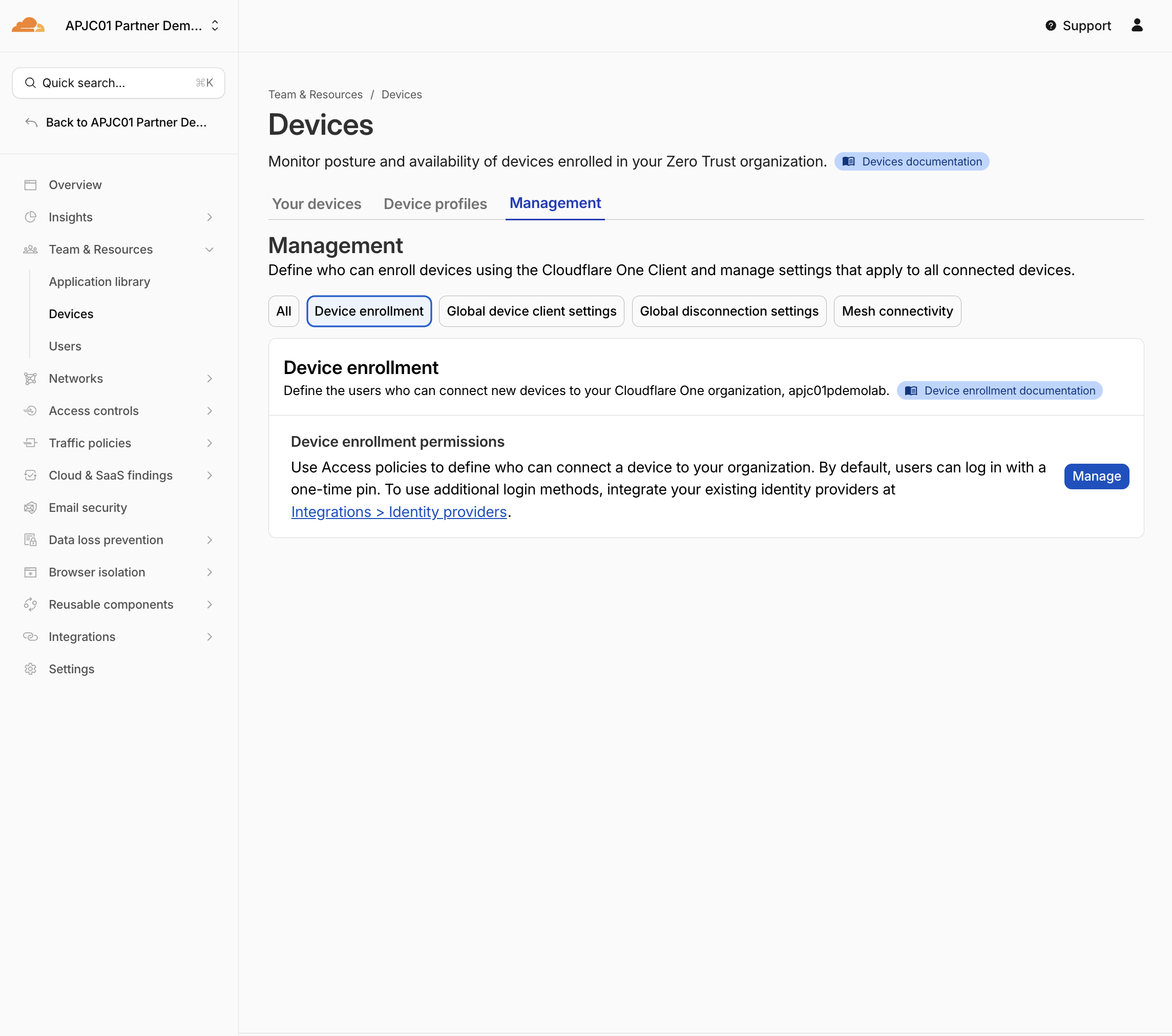
Task: Select the Management tab
Action: [x=555, y=203]
